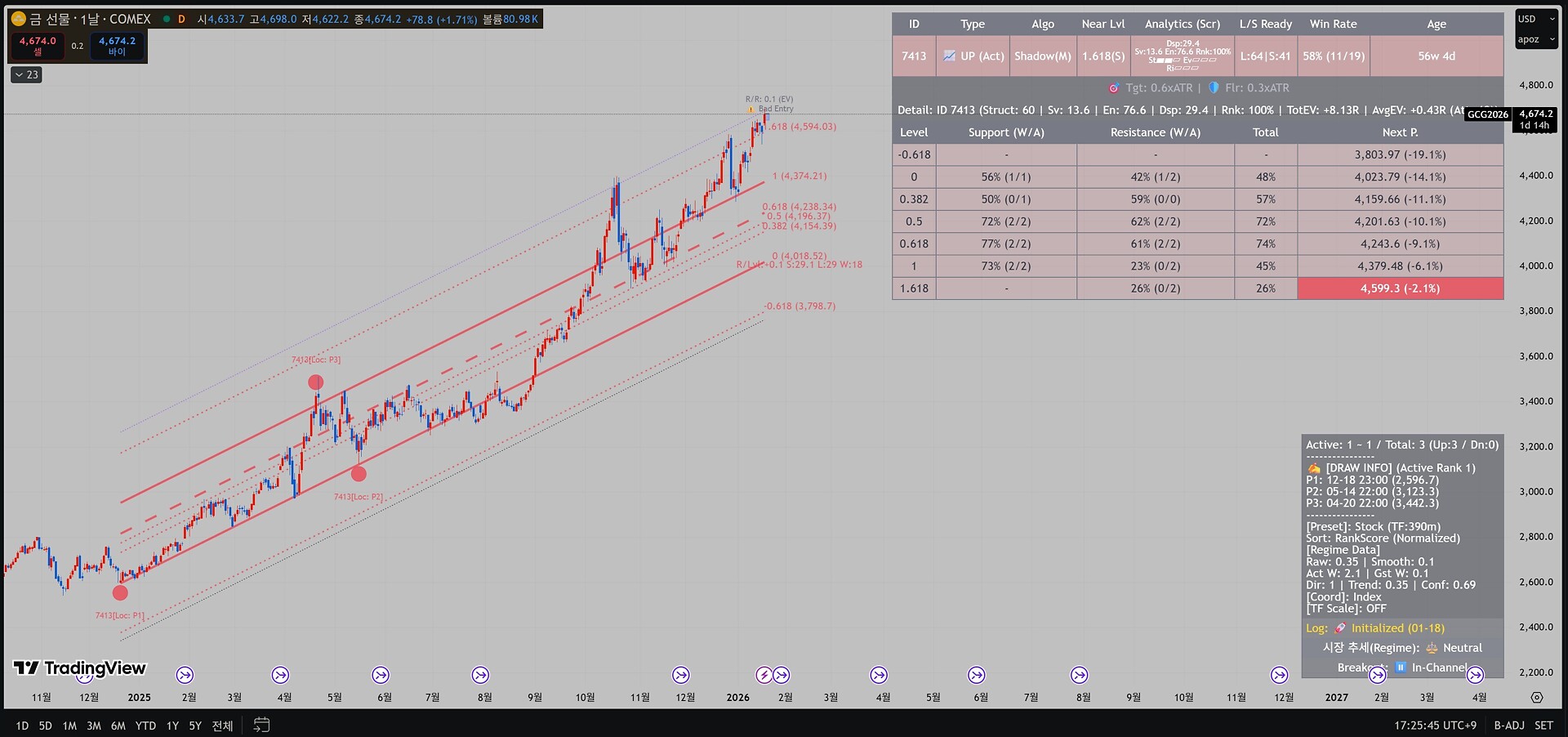Image resolution: width=1568 pixels, height=737 pixels.
Task: Select the 1D date range
Action: [22, 726]
